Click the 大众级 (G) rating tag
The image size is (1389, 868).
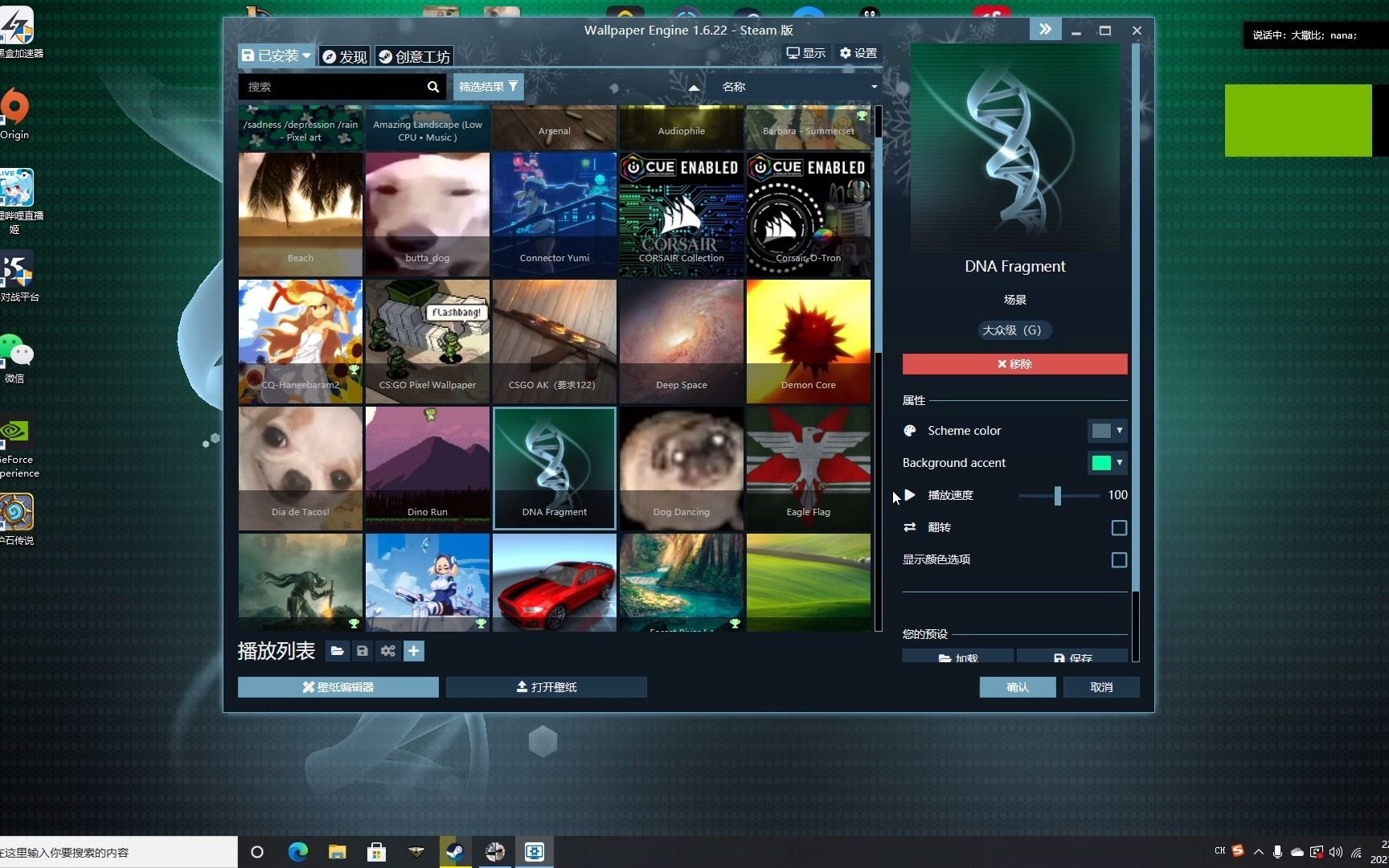point(1014,330)
